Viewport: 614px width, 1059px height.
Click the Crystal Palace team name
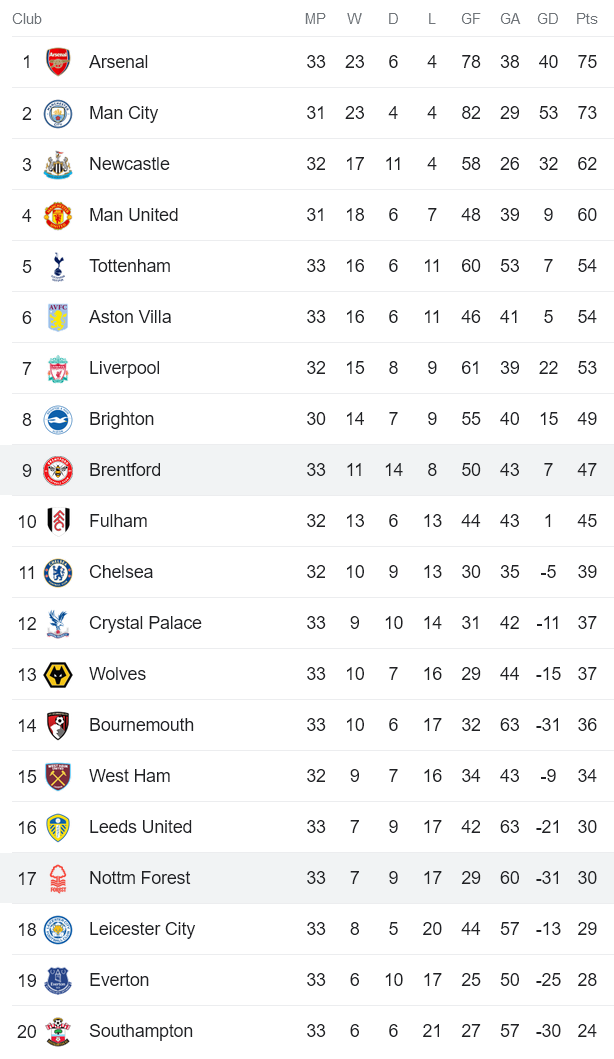(145, 623)
